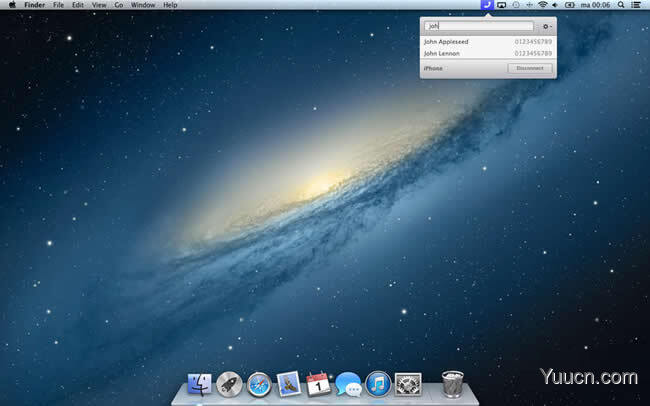
Task: Select John Appleseed from results
Action: (x=488, y=41)
